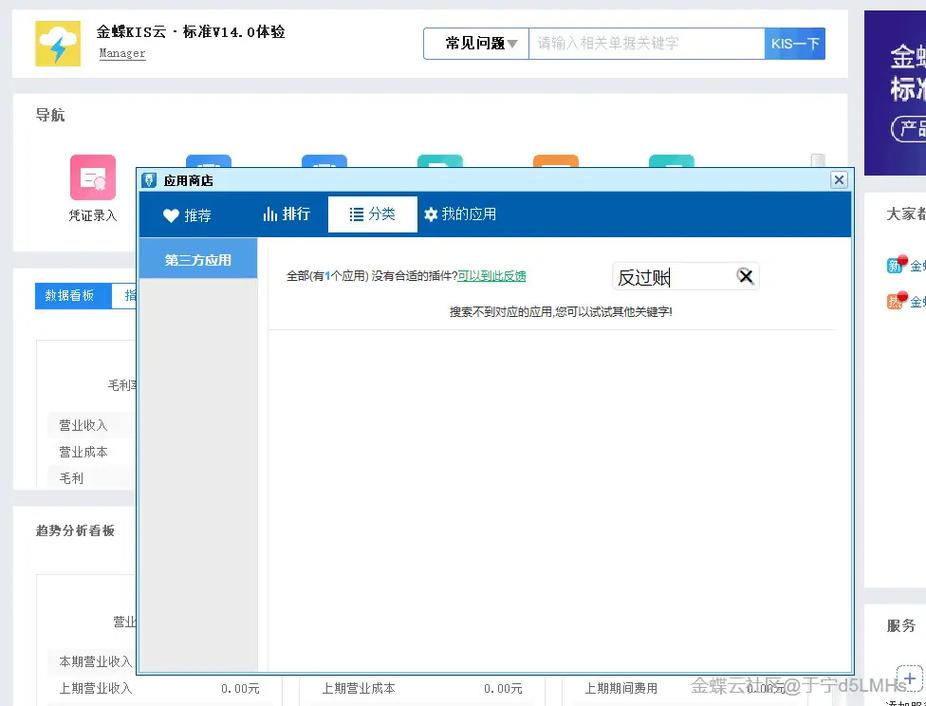
Task: Clear the search box with the X icon
Action: coord(745,277)
